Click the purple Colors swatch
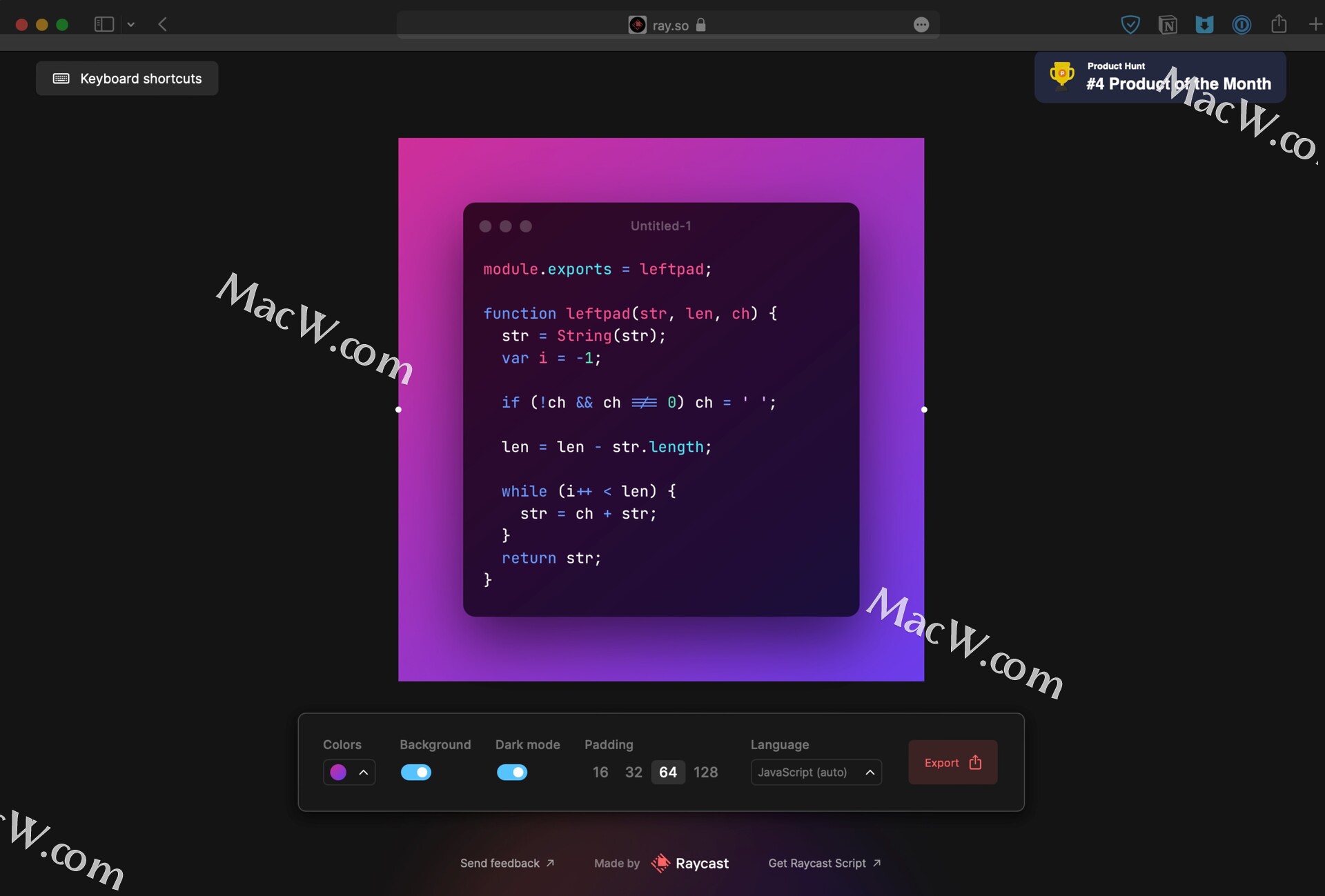1325x896 pixels. (x=338, y=773)
